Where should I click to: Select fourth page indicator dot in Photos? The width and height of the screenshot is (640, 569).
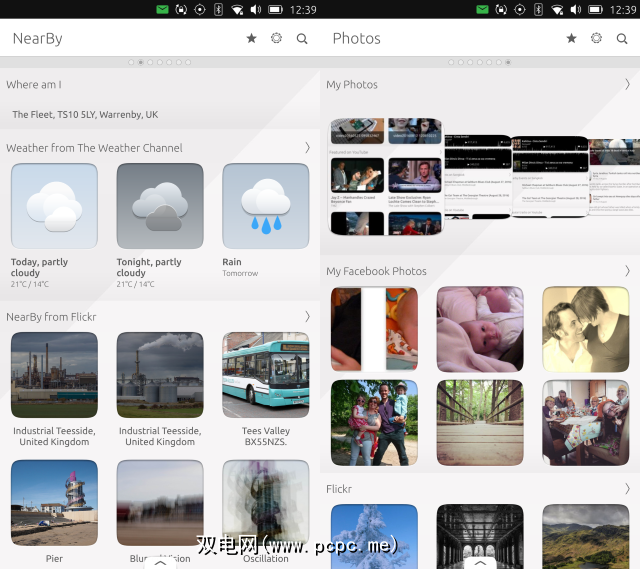(480, 62)
